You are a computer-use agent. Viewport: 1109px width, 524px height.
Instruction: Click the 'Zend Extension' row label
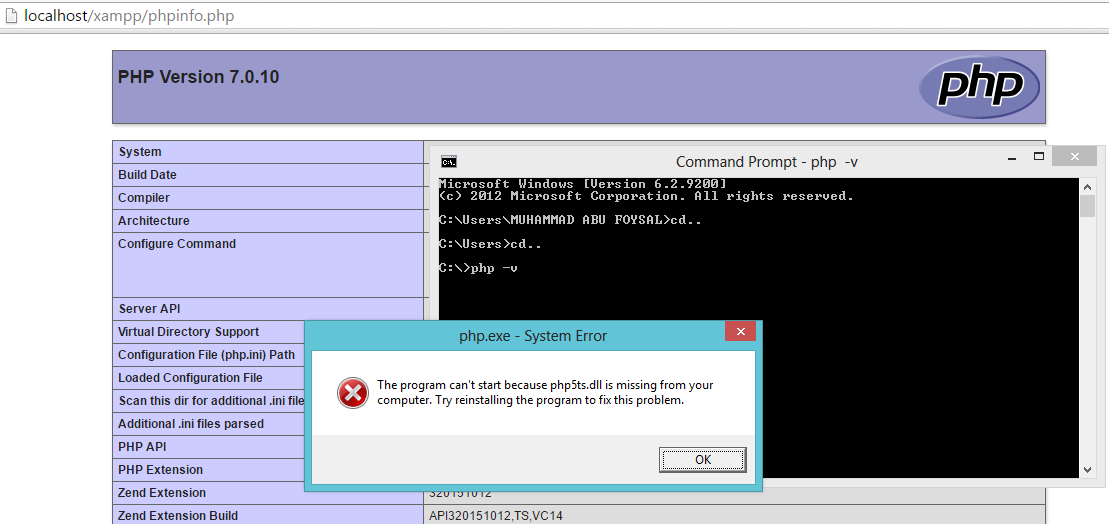162,493
